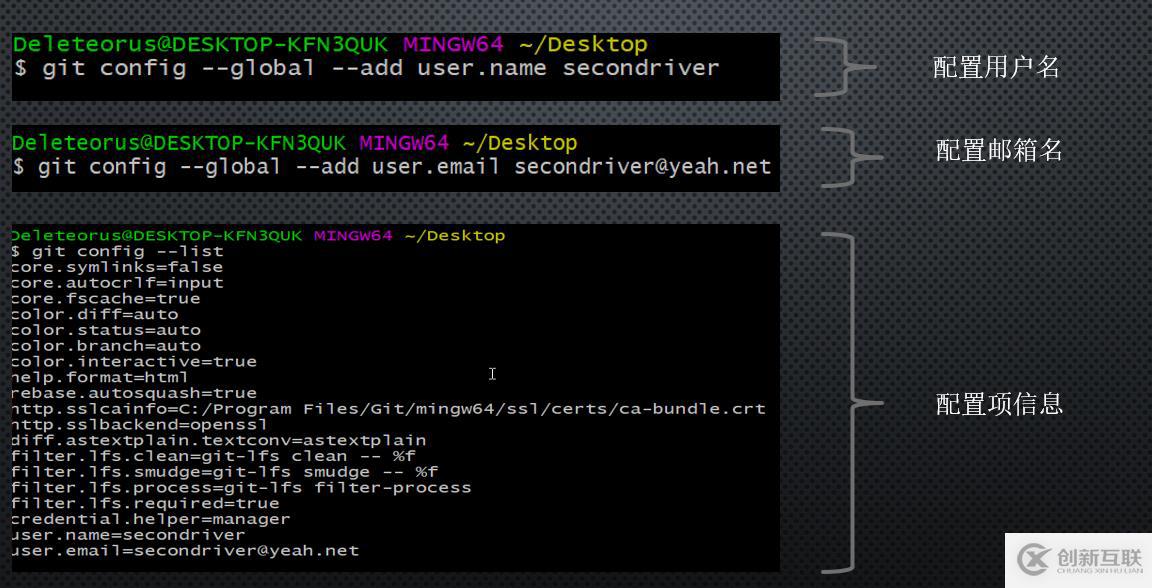Select the line 'color.status=auto'
Image resolution: width=1152 pixels, height=588 pixels.
point(106,330)
